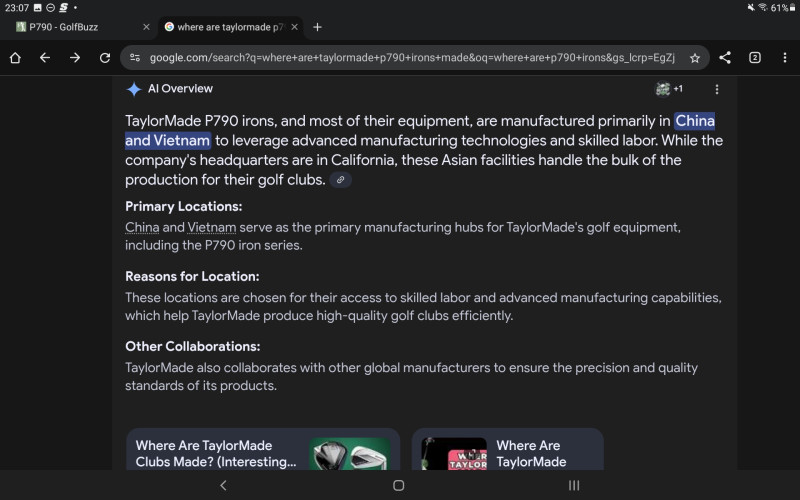This screenshot has height=500, width=800.
Task: Open the tab switcher showing 2 tabs
Action: tap(755, 58)
